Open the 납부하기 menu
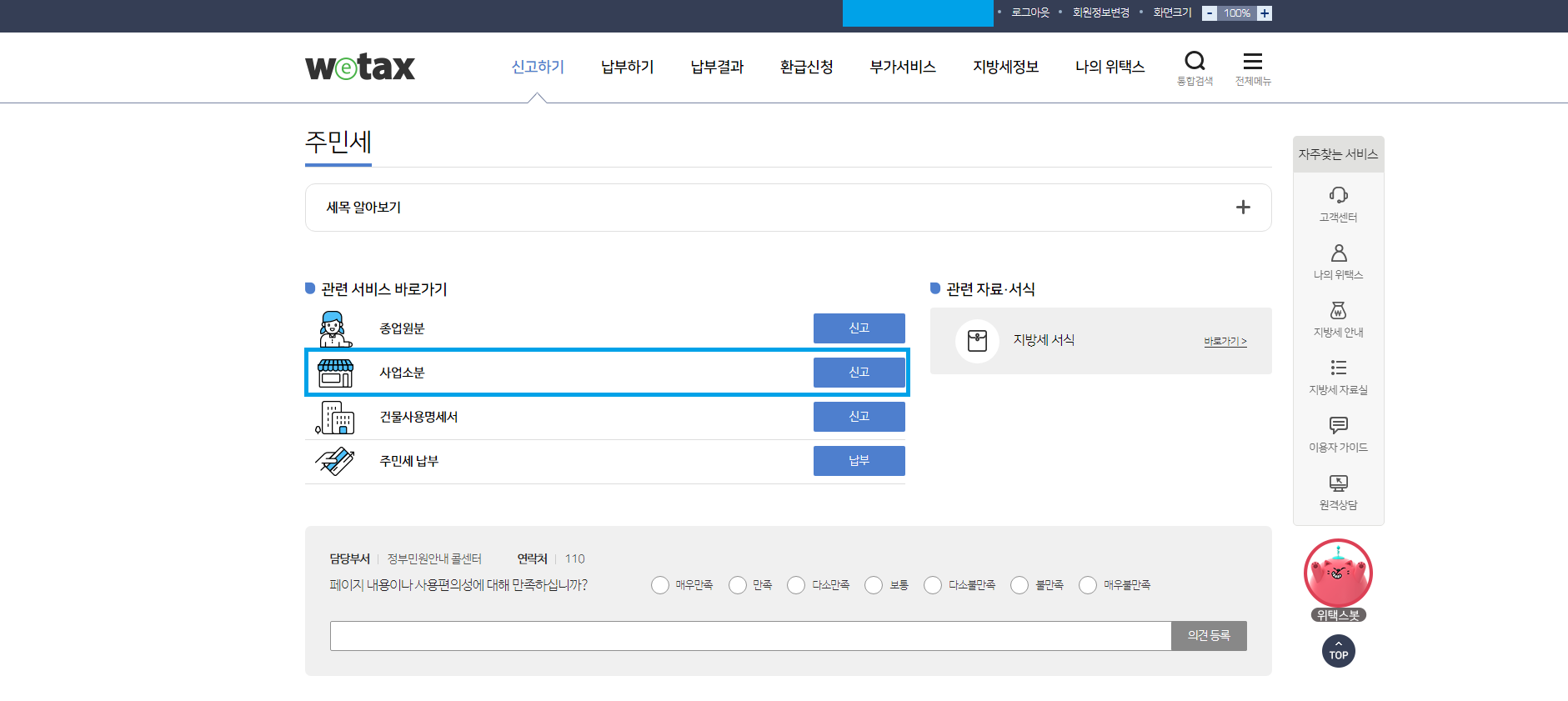The image size is (1568, 701). (628, 67)
